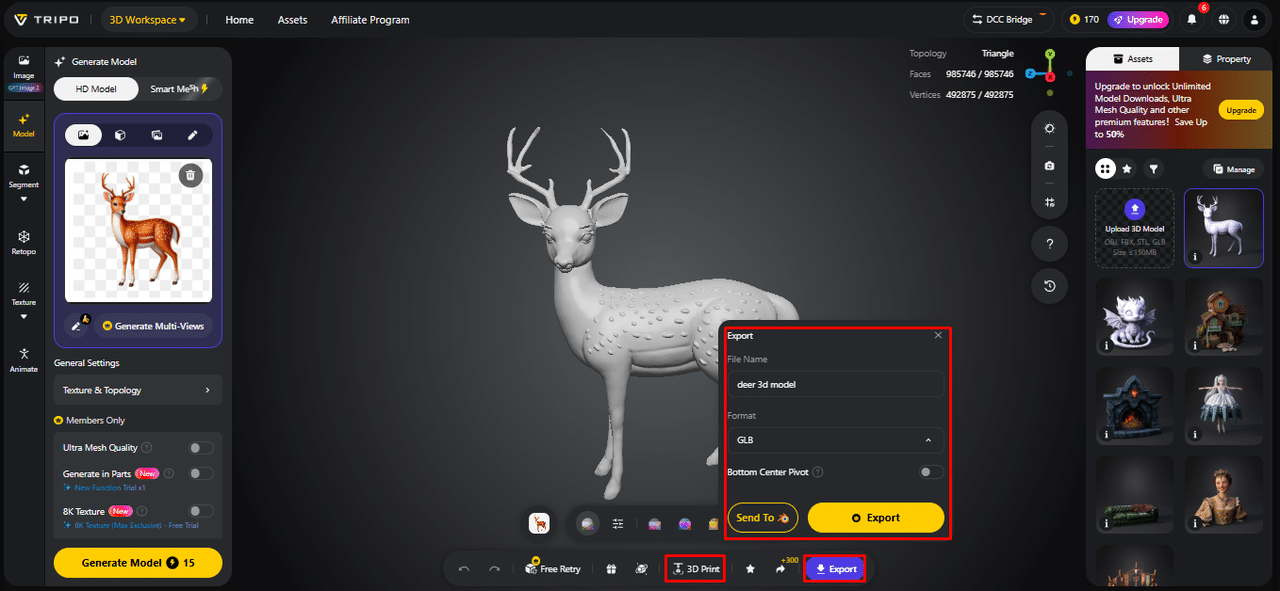
Task: Click the yellow Export button in dialog
Action: [x=876, y=518]
